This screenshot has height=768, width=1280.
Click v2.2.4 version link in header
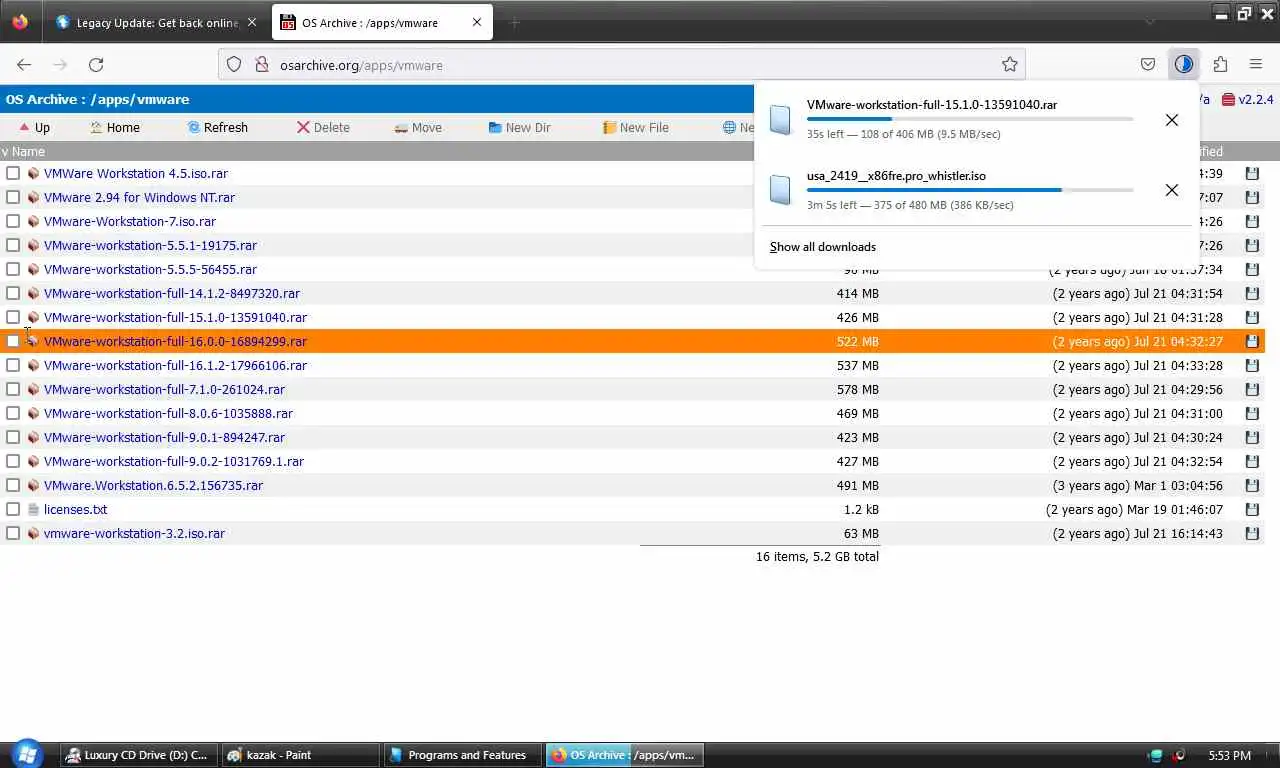tap(1248, 99)
